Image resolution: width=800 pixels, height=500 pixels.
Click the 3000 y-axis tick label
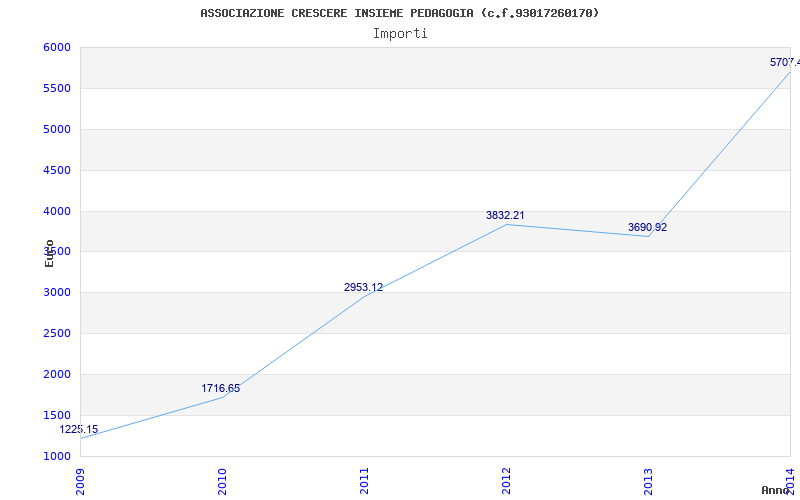pos(57,292)
